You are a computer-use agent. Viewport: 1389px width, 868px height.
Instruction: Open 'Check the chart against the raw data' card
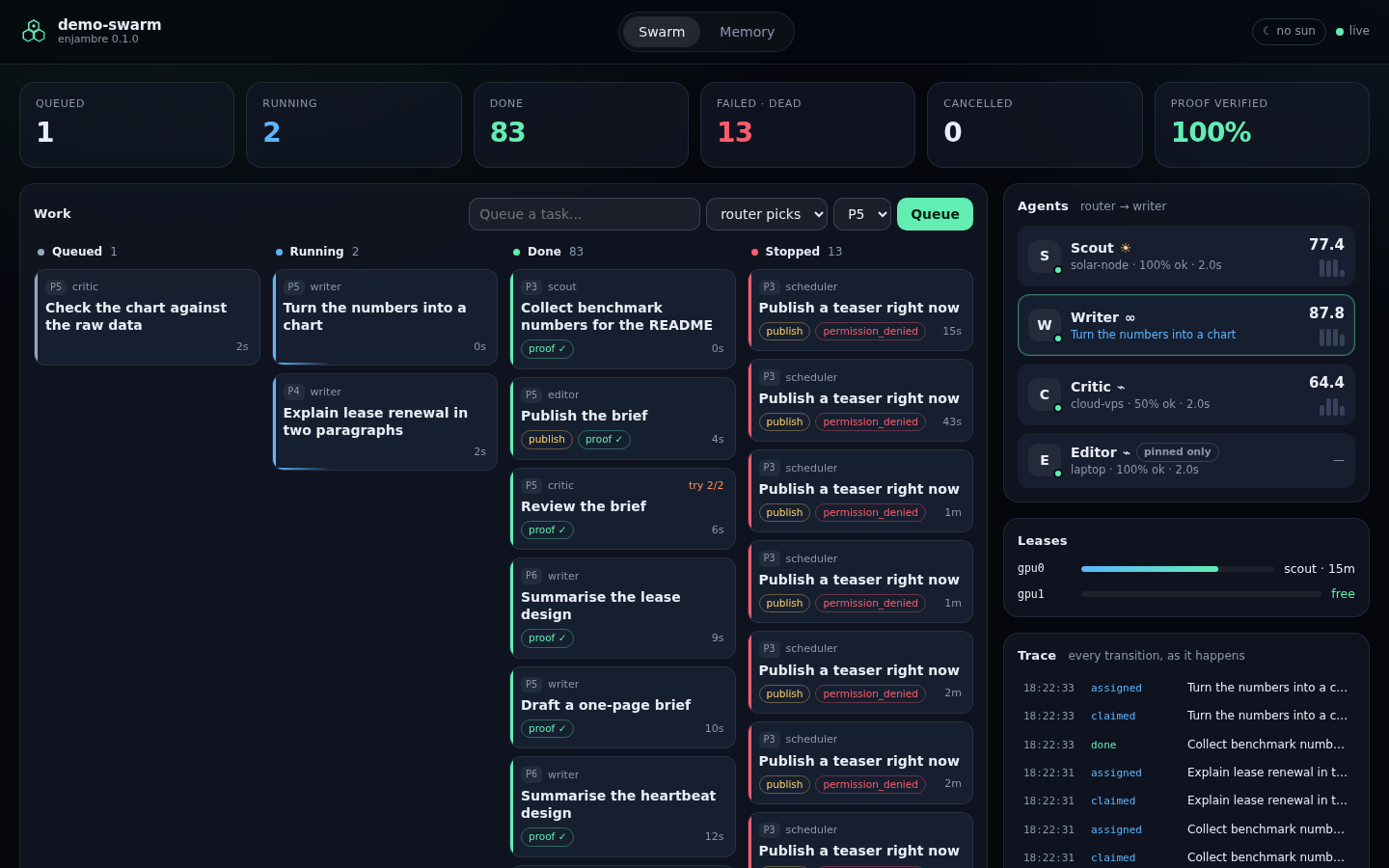(148, 317)
